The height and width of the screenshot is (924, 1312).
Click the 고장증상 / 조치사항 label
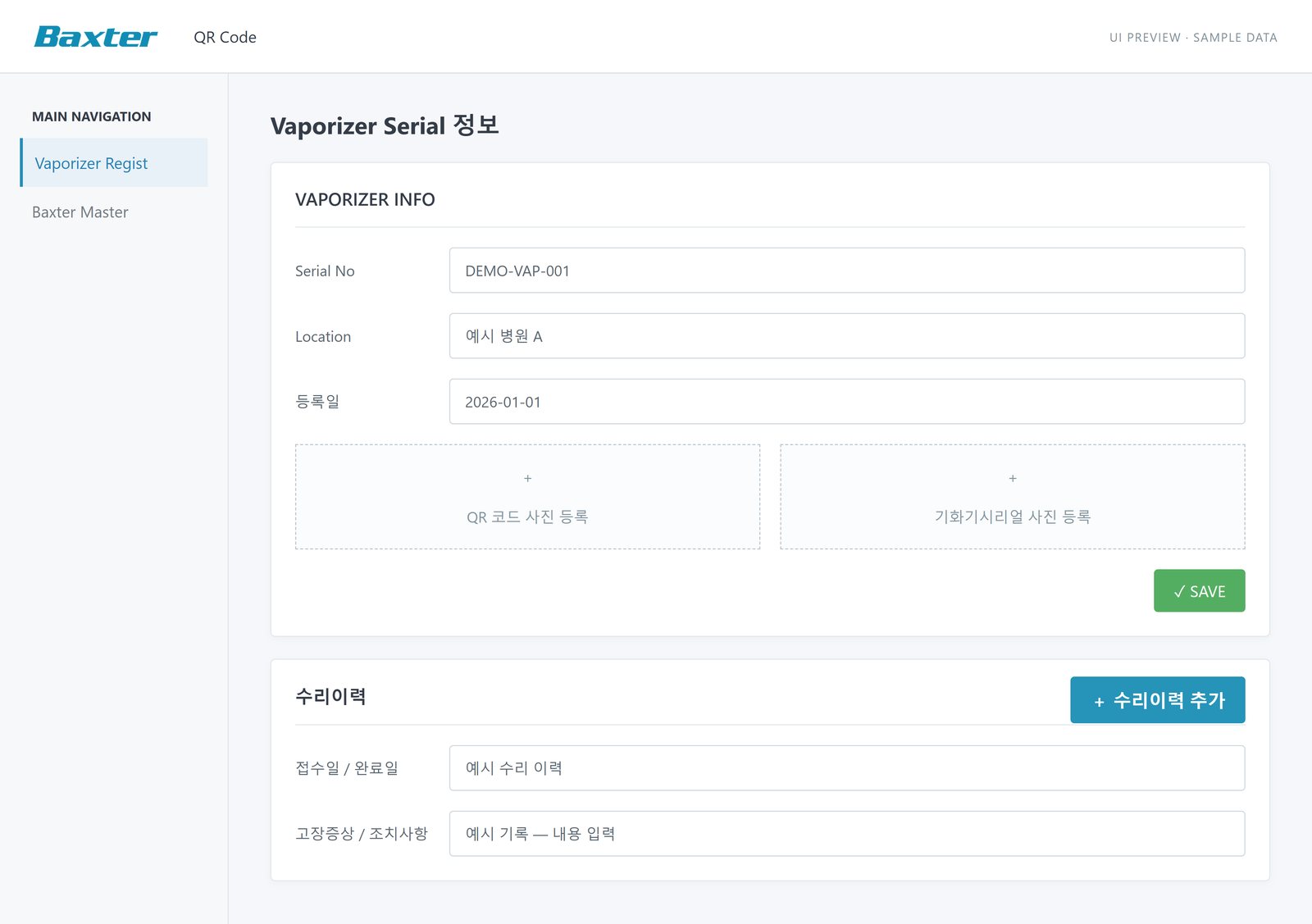pyautogui.click(x=362, y=834)
